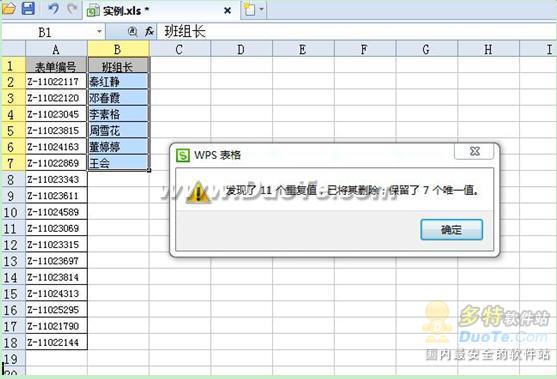The height and width of the screenshot is (379, 557).
Task: Click the magnifier icon in formula bar
Action: point(133,32)
